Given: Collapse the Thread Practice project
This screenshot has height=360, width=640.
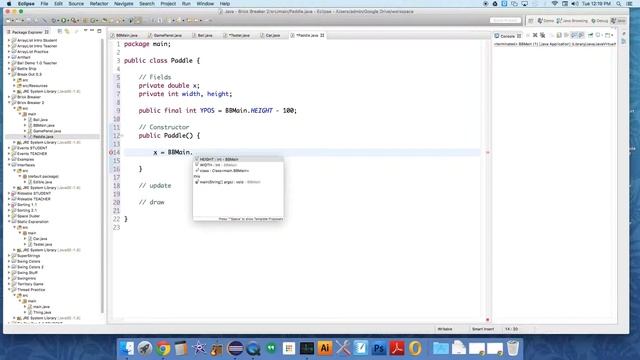Looking at the screenshot, I should [x=9, y=289].
